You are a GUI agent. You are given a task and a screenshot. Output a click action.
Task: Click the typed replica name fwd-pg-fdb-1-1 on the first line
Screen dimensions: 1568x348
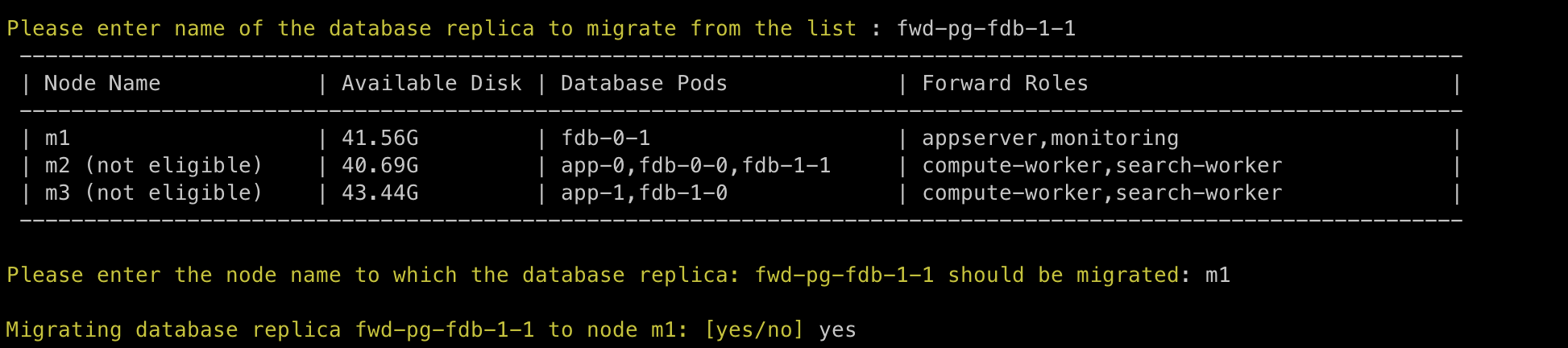click(x=985, y=29)
